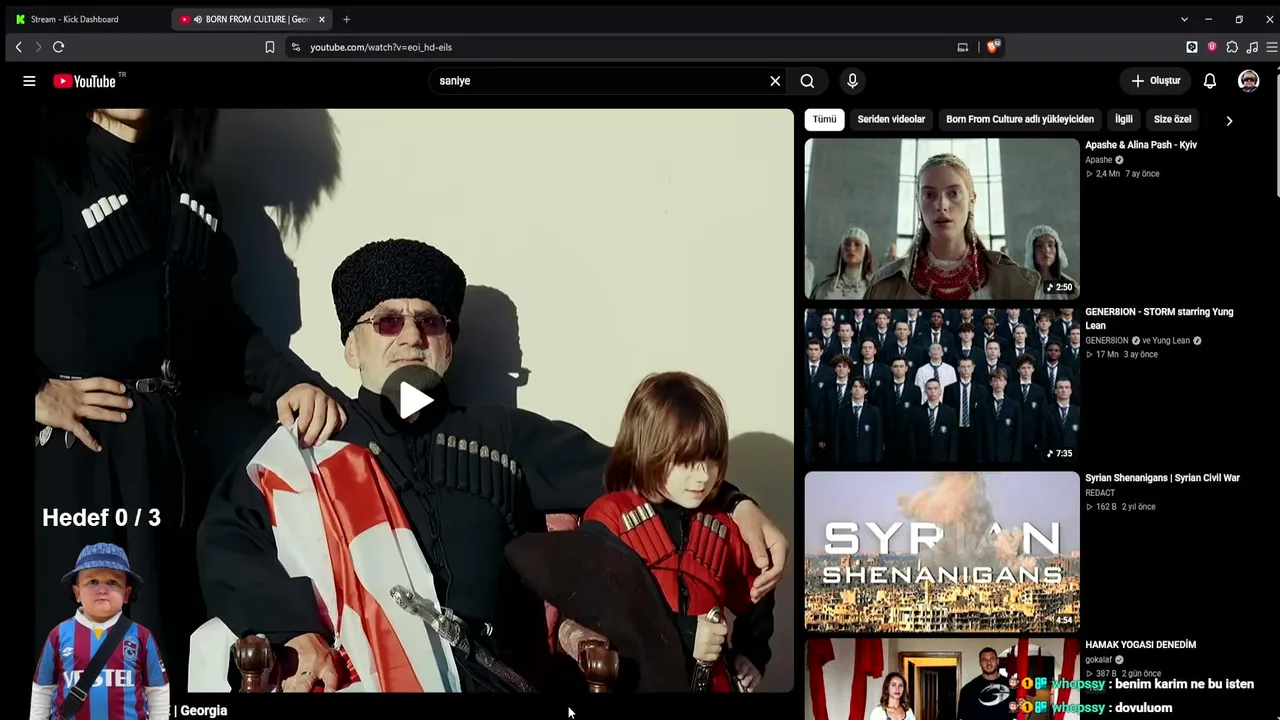
Task: Open the browser main menu
Action: [1272, 47]
